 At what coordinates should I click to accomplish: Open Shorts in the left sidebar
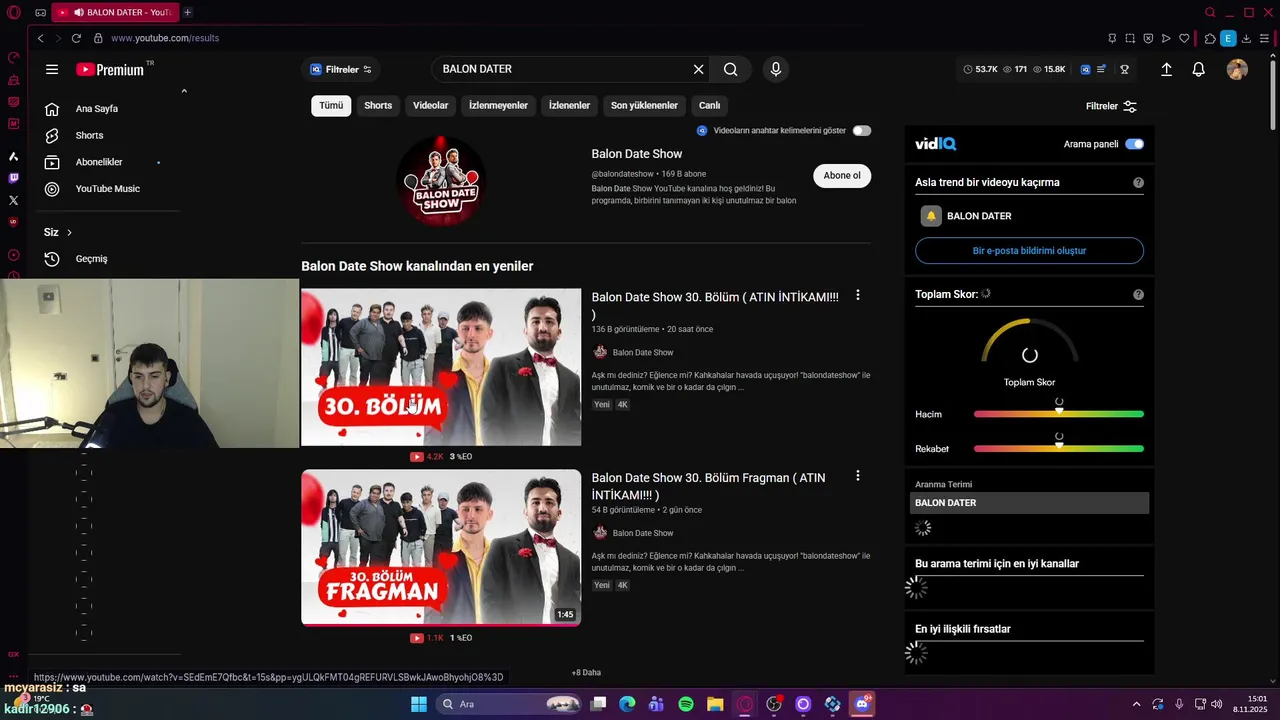pos(89,135)
